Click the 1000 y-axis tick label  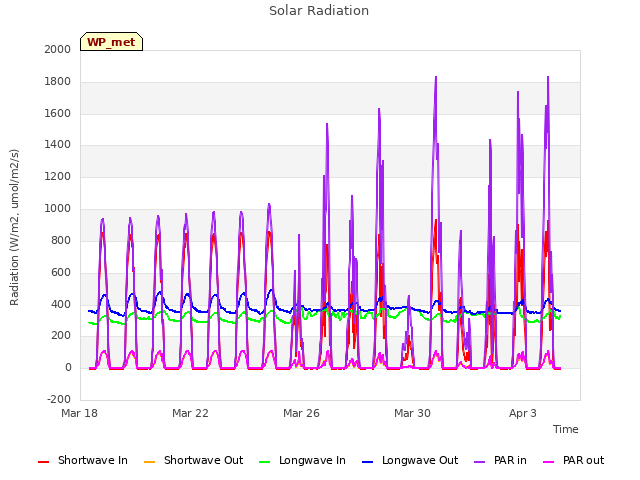58,209
